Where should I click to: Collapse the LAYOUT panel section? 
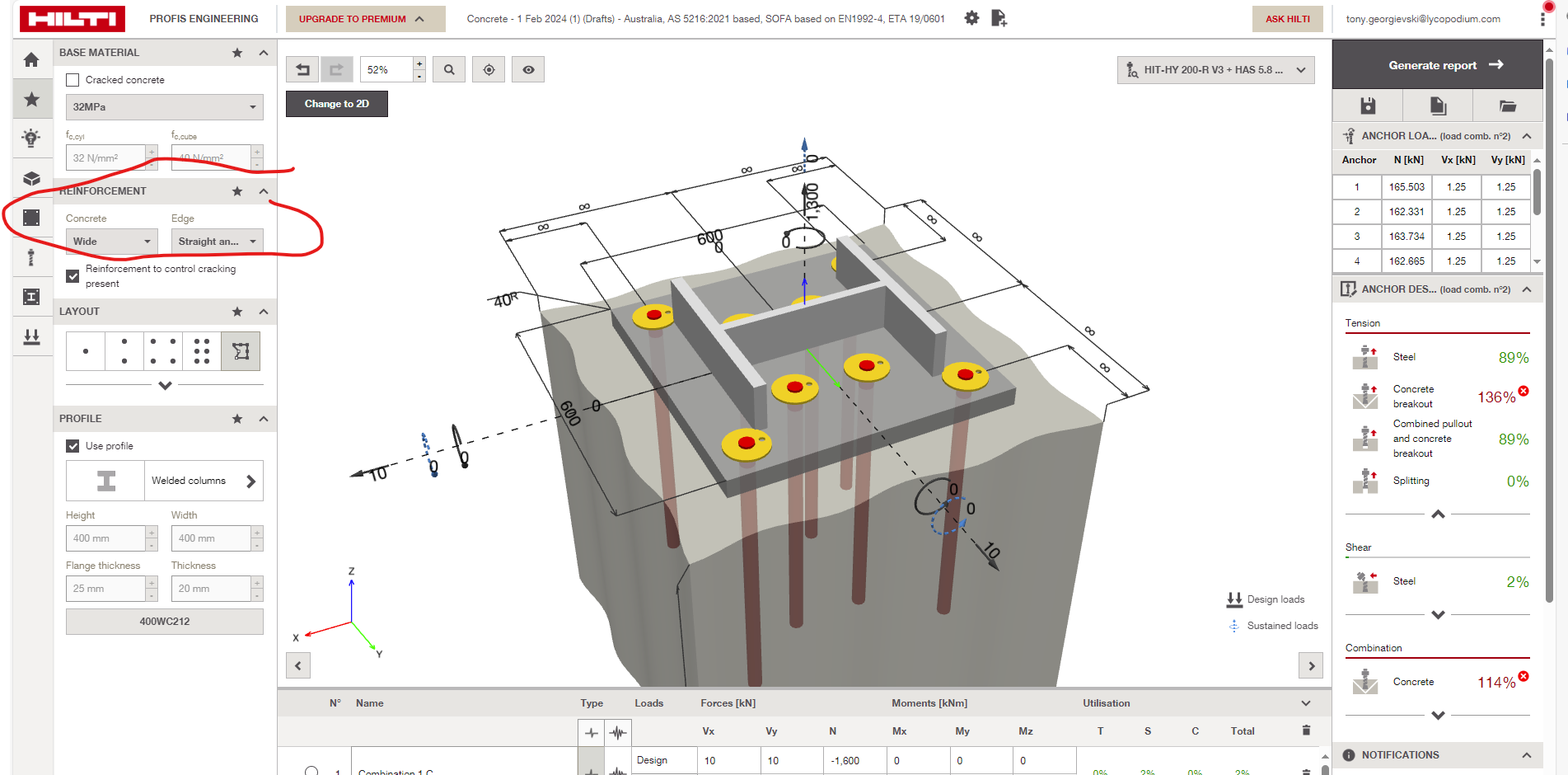[264, 312]
